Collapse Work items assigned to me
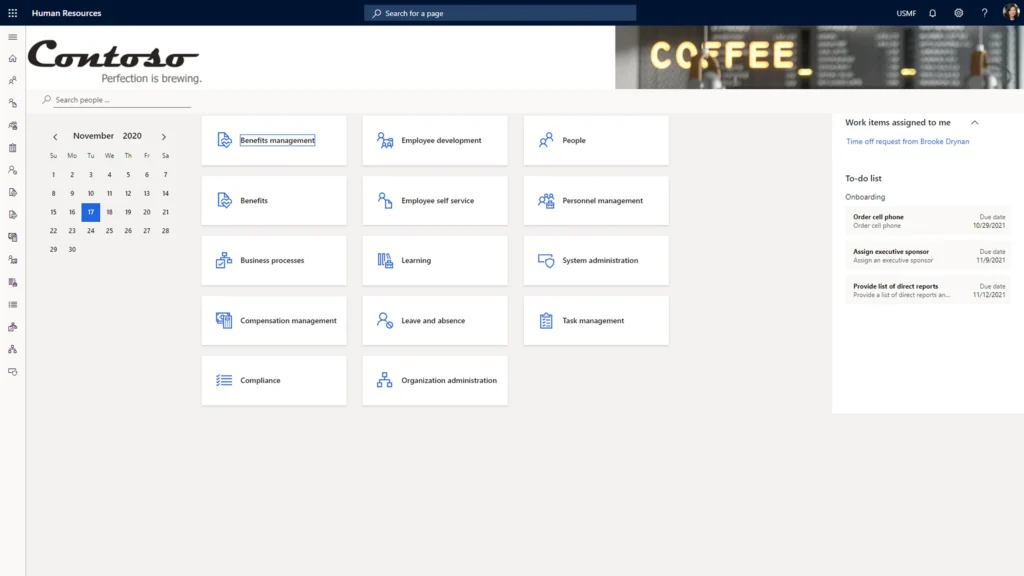Image resolution: width=1024 pixels, height=576 pixels. 975,122
